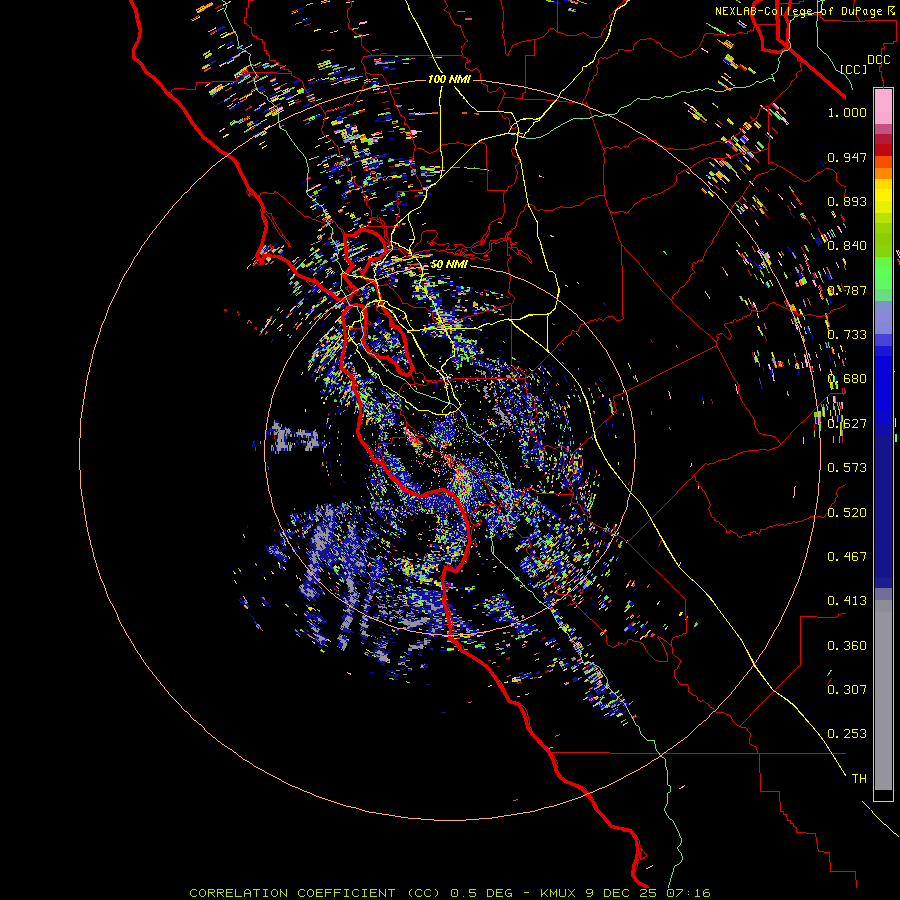Click the 100 NMI range ring label

click(x=449, y=79)
